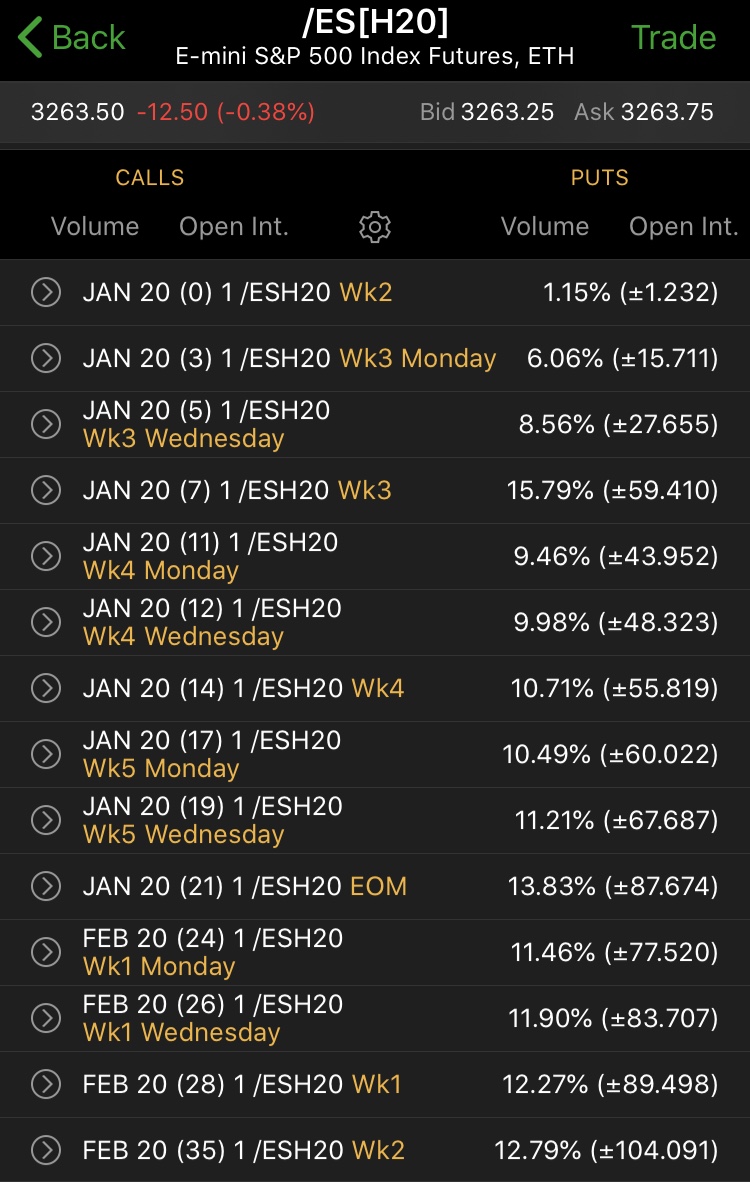Expand the JAN 20 (7) Wk3 chevron

point(46,490)
